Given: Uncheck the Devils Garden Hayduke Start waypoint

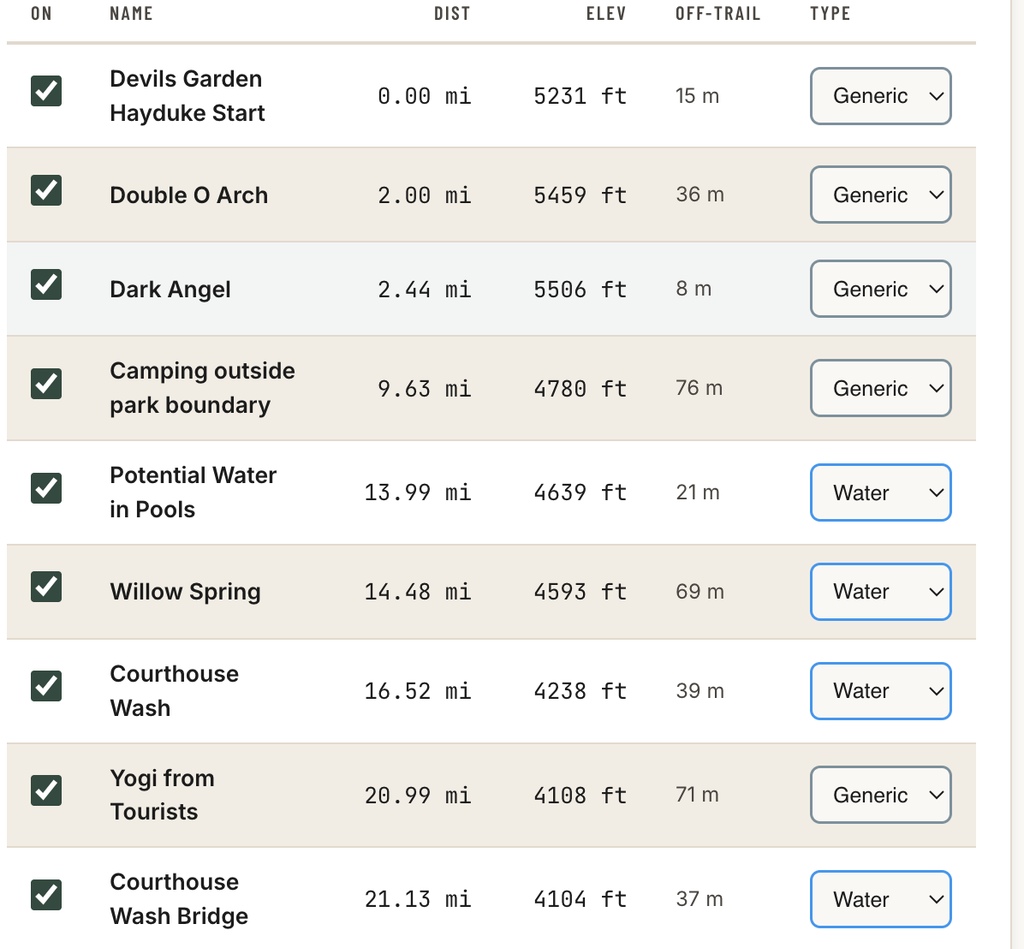Looking at the screenshot, I should coord(46,91).
